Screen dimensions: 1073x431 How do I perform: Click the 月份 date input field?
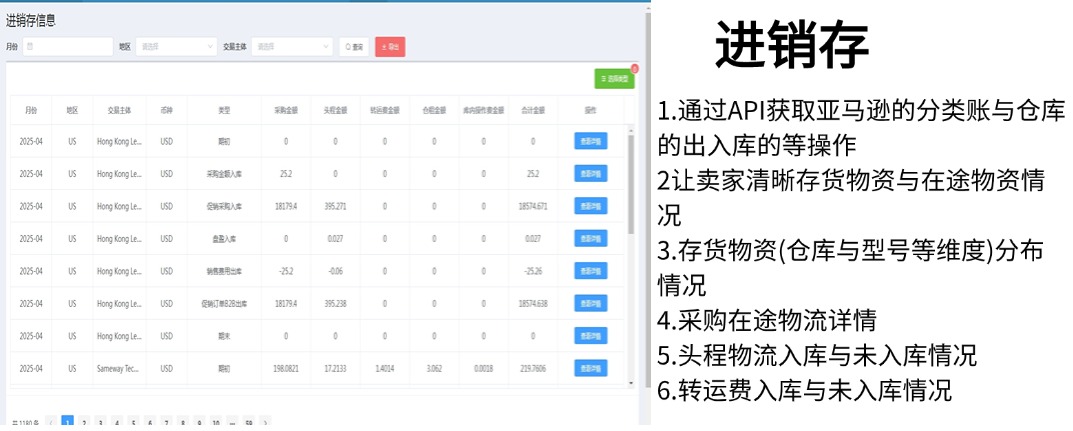pos(67,46)
